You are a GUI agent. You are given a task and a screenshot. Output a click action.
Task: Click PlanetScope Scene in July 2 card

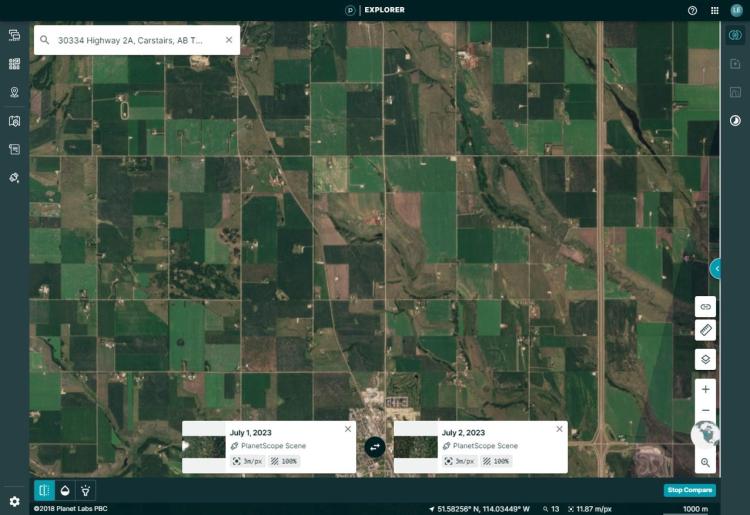pyautogui.click(x=485, y=446)
